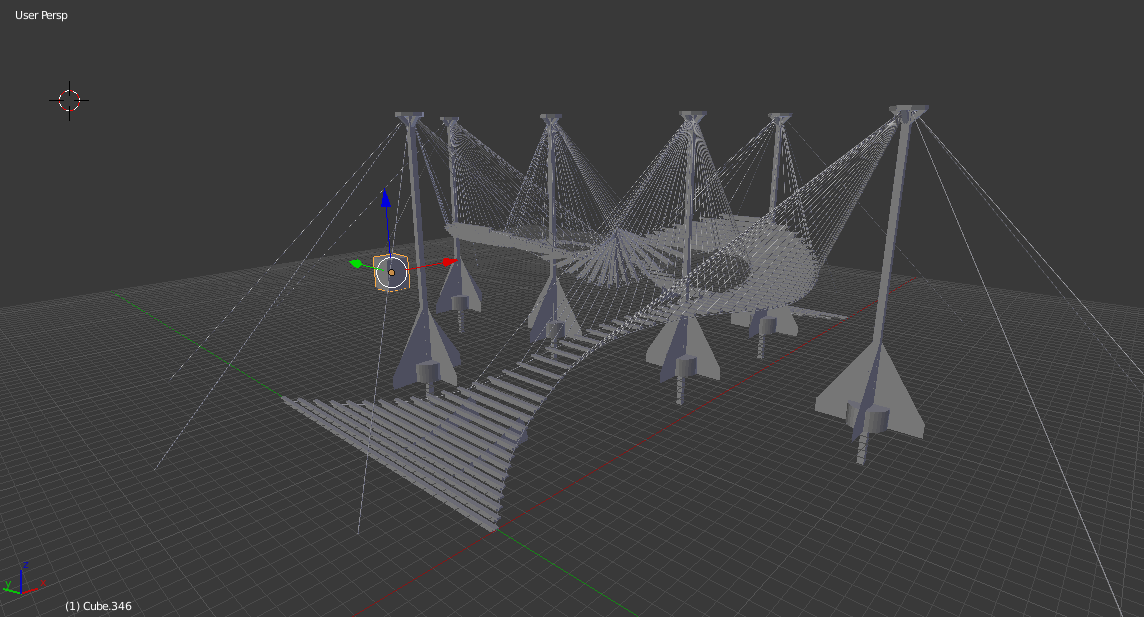Click the Cube.346 object name label
This screenshot has height=617, width=1144.
[98, 606]
